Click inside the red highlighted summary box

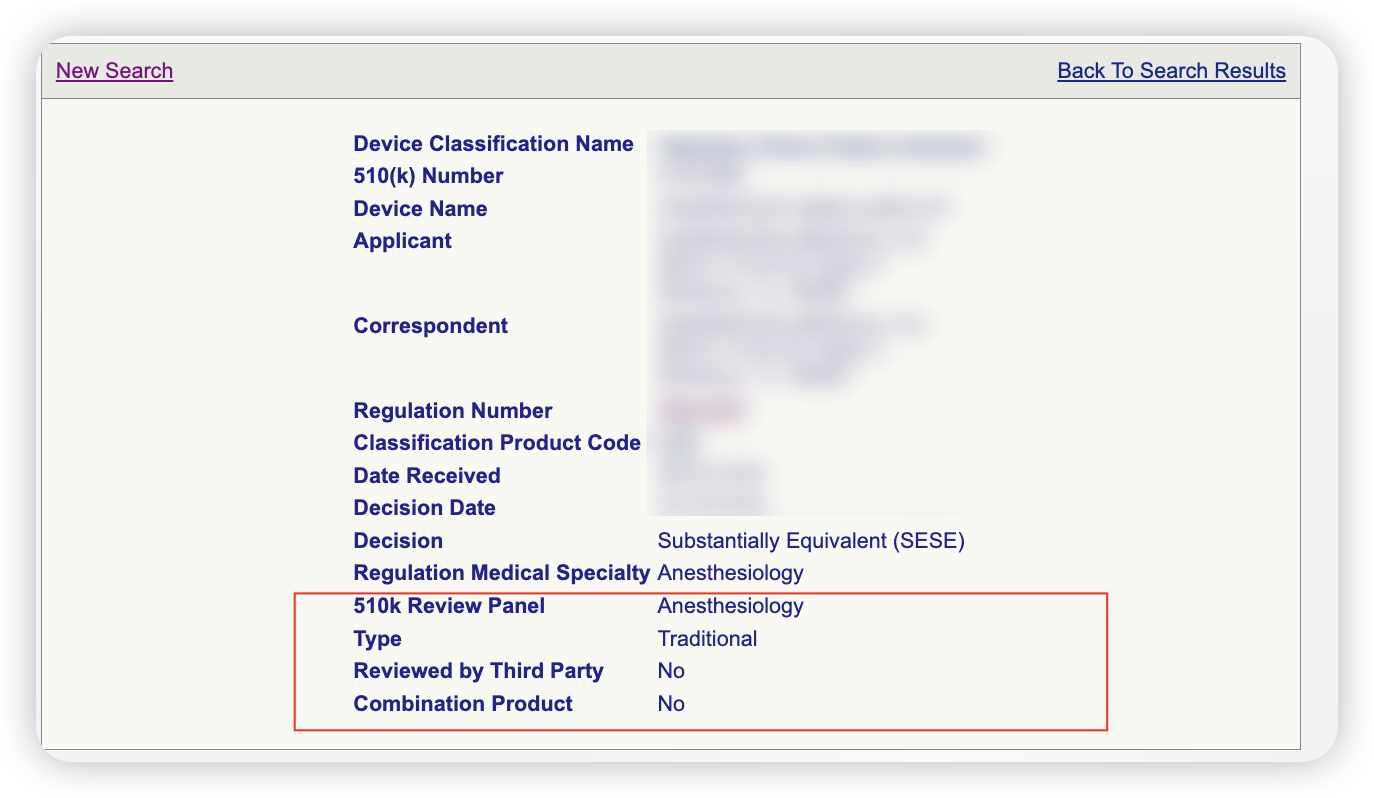point(700,660)
